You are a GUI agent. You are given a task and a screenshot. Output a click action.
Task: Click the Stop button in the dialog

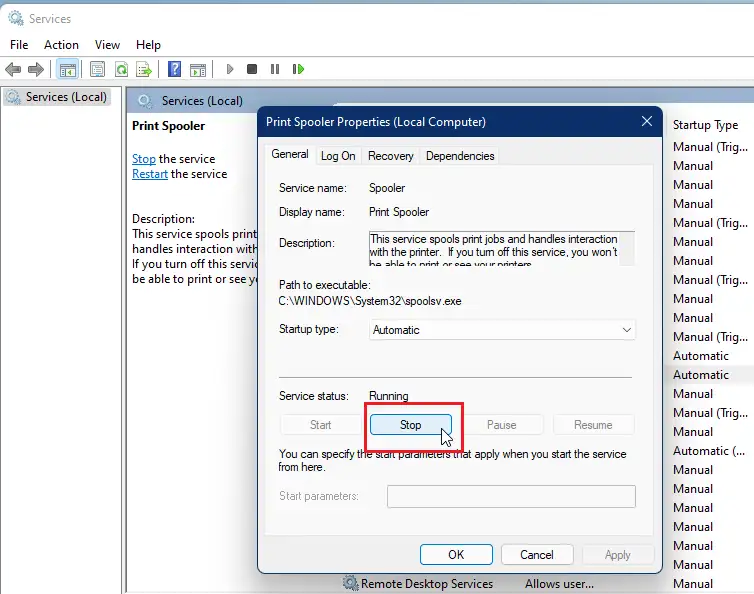click(x=411, y=425)
